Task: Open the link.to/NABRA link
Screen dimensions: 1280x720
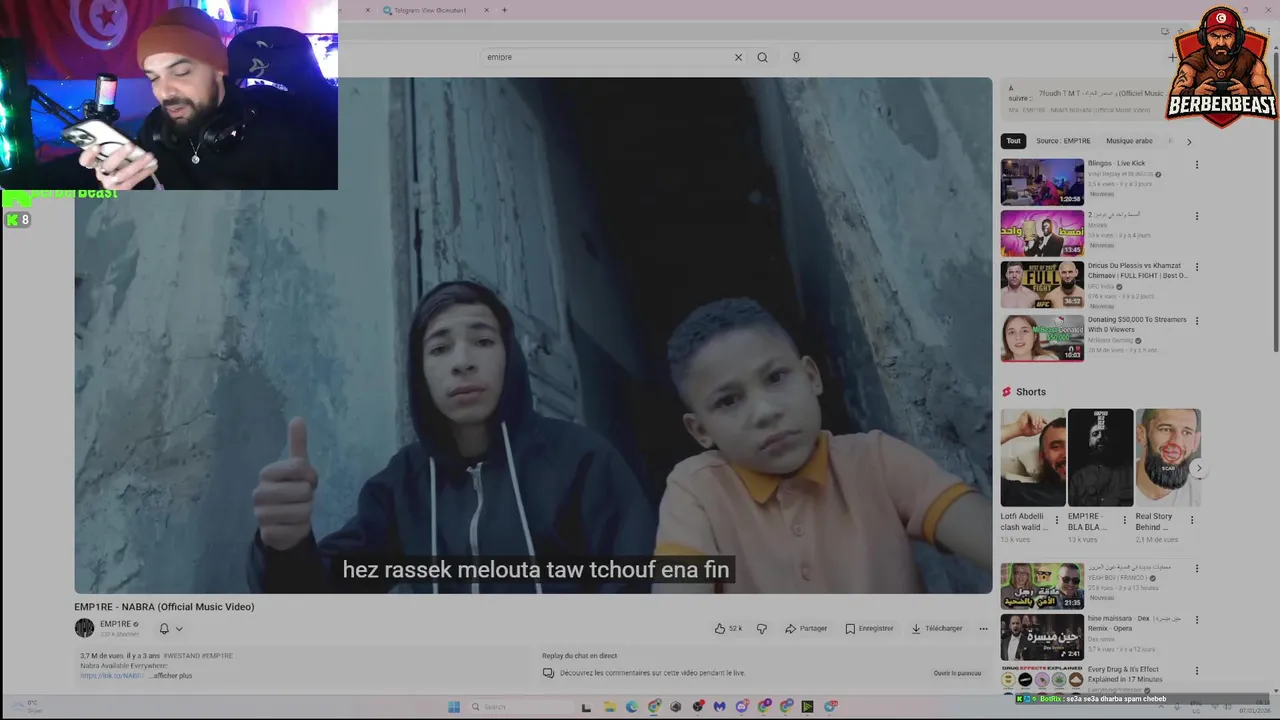Action: point(112,675)
